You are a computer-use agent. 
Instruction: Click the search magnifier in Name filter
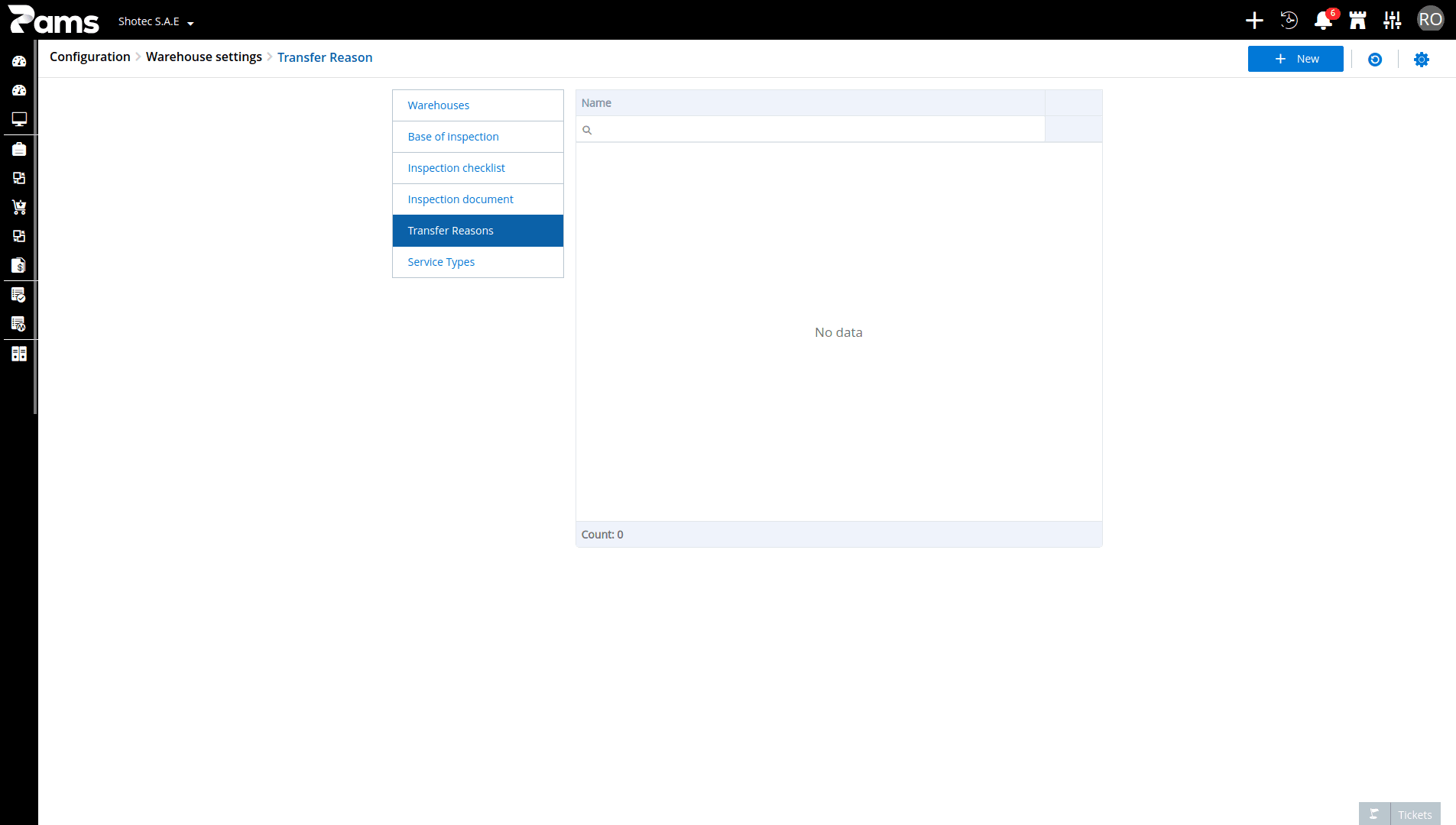coord(587,130)
